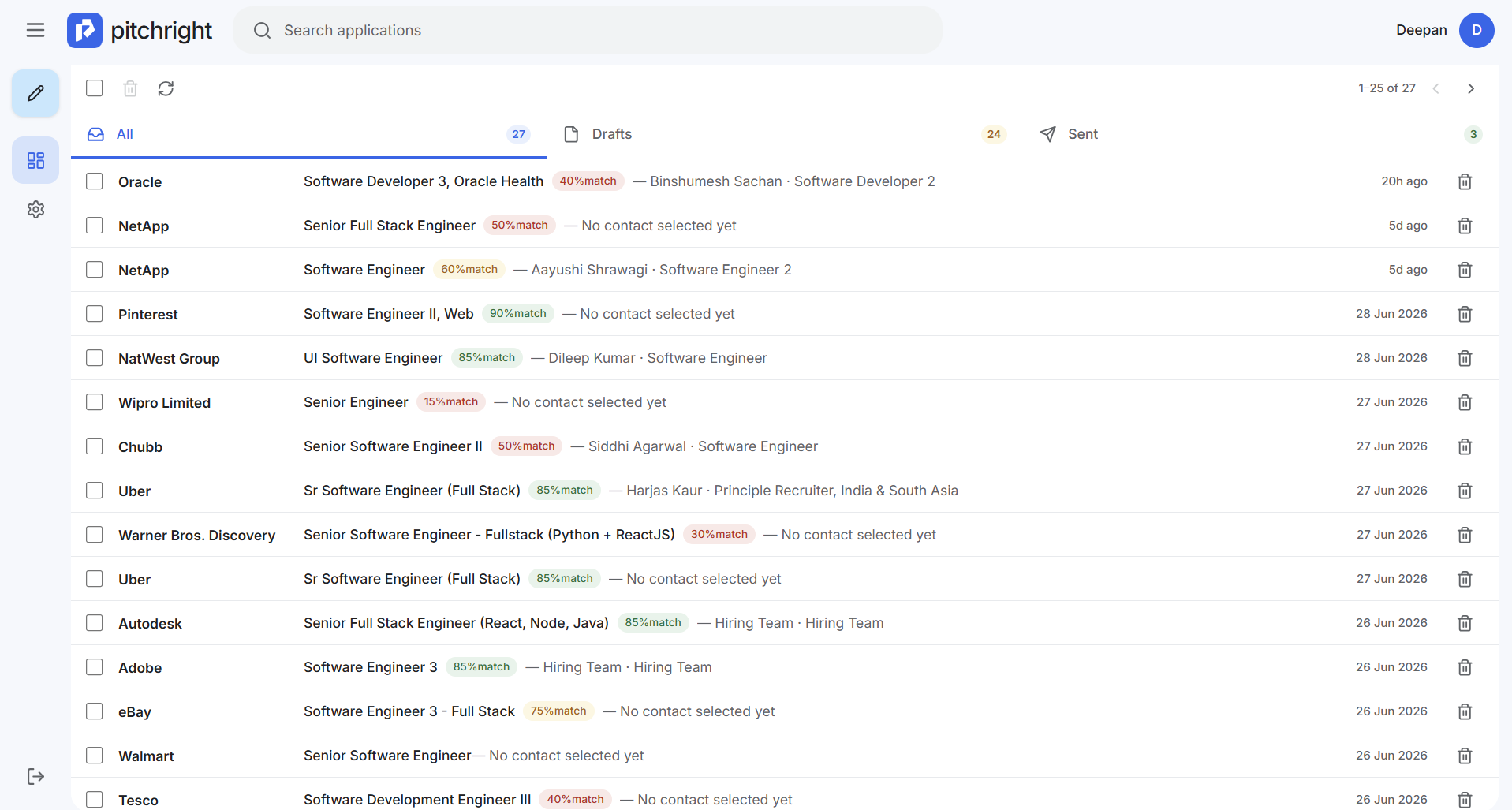Open Senior Software Engineer II at Chubb

393,446
